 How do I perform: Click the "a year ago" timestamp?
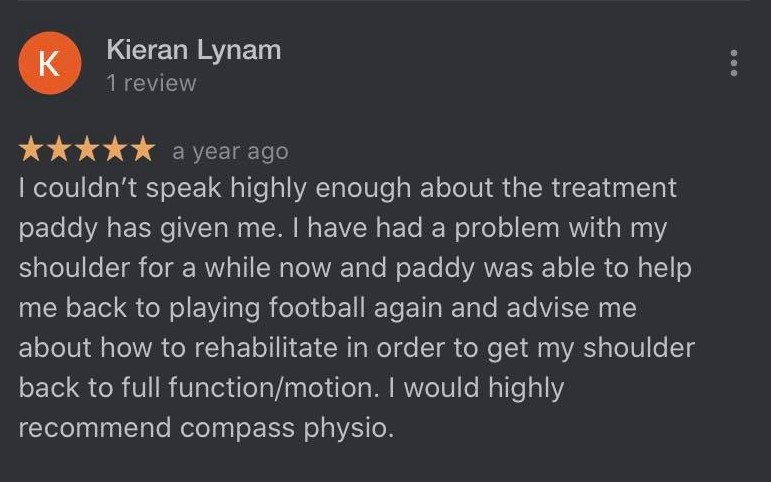(x=230, y=152)
